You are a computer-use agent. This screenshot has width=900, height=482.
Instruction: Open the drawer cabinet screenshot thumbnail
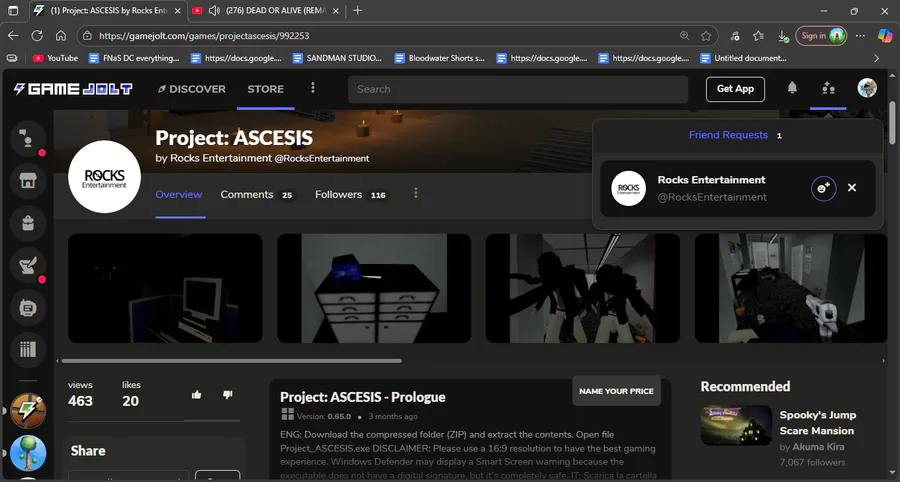pos(374,288)
